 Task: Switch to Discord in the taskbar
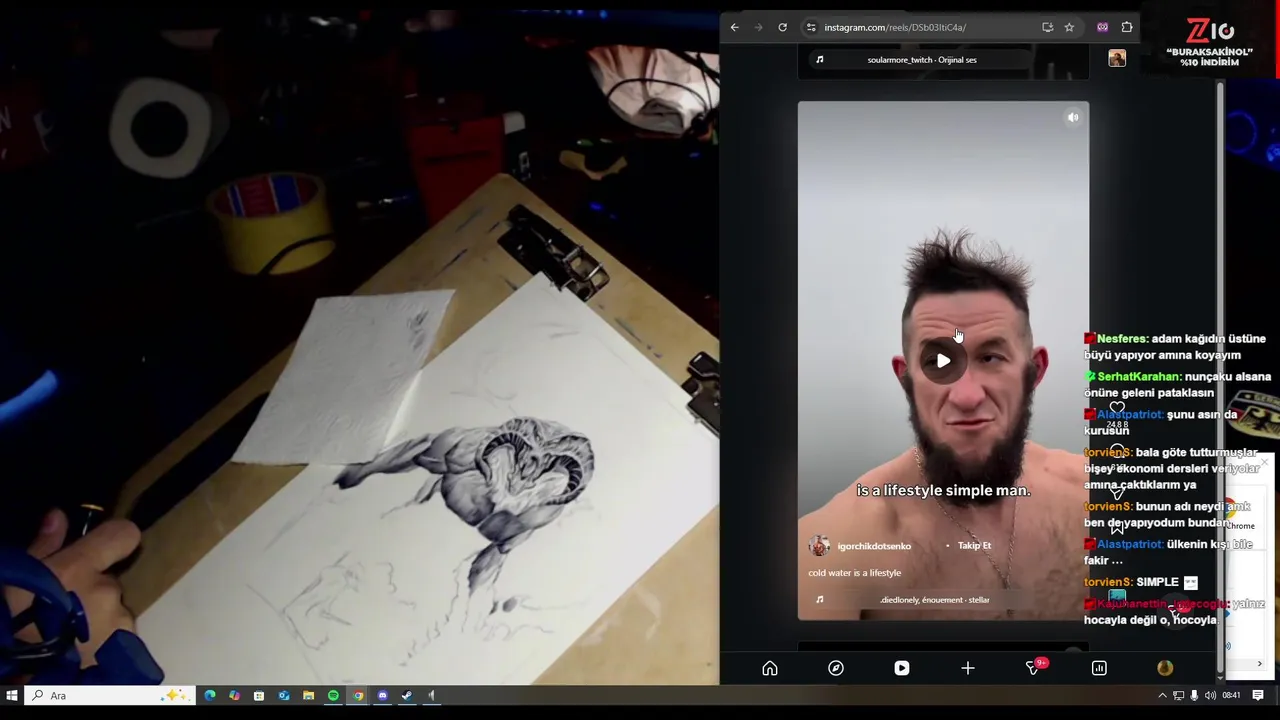382,696
